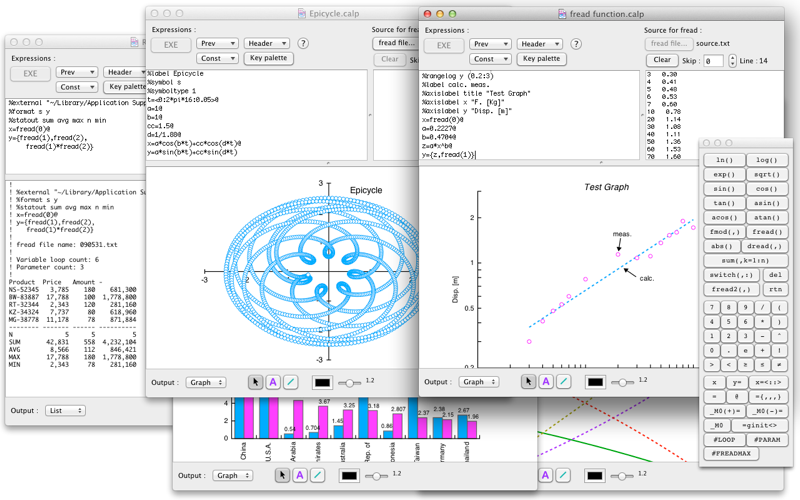Pick the line tool below the bar chart
Screen dimensions: 800x500
[x=317, y=475]
